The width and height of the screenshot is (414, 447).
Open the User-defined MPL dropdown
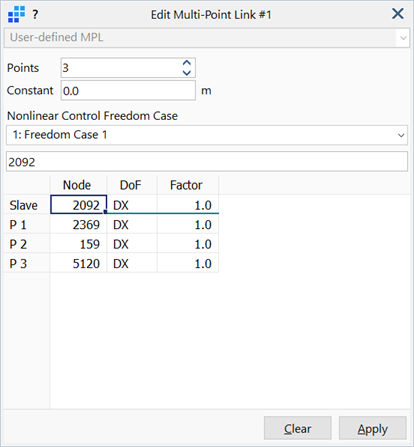pyautogui.click(x=207, y=38)
